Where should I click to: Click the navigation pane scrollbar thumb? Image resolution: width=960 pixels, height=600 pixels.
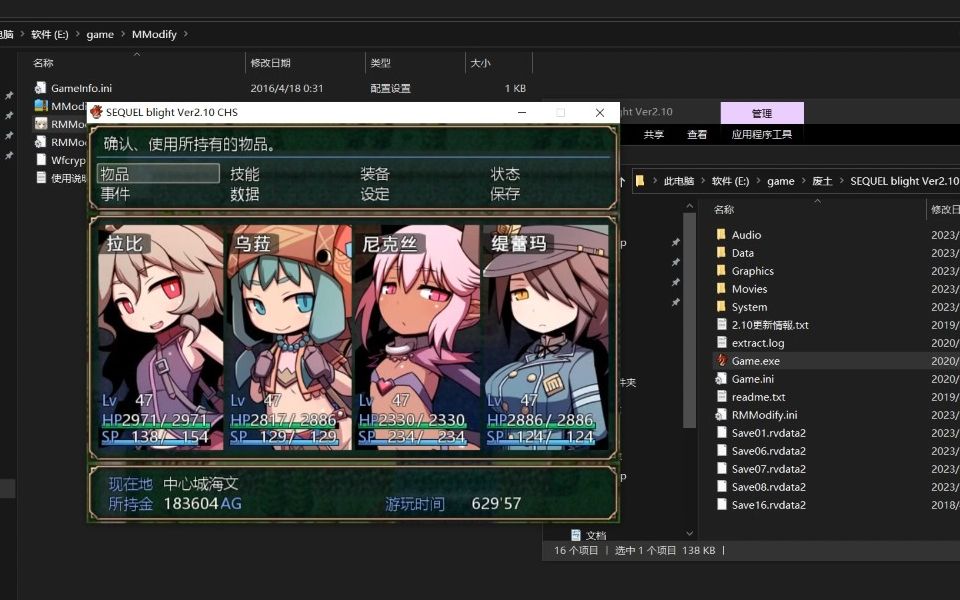[x=689, y=320]
